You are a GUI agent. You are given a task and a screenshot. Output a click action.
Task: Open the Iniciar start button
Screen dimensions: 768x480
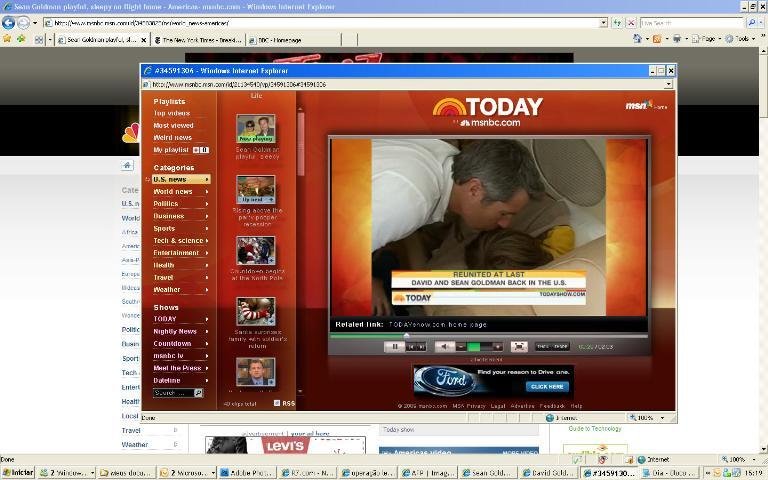[x=18, y=473]
